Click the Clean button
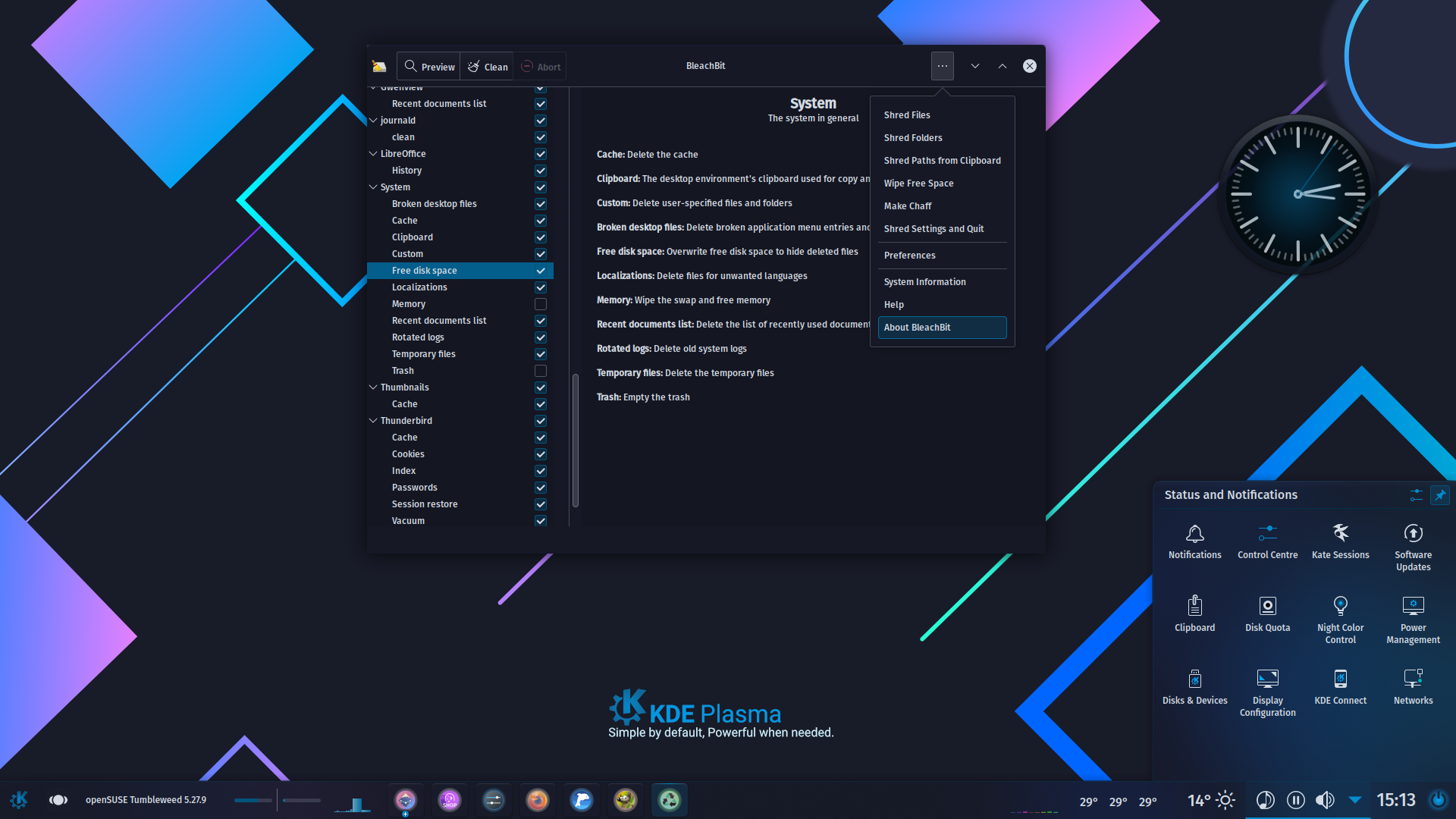 pos(487,67)
